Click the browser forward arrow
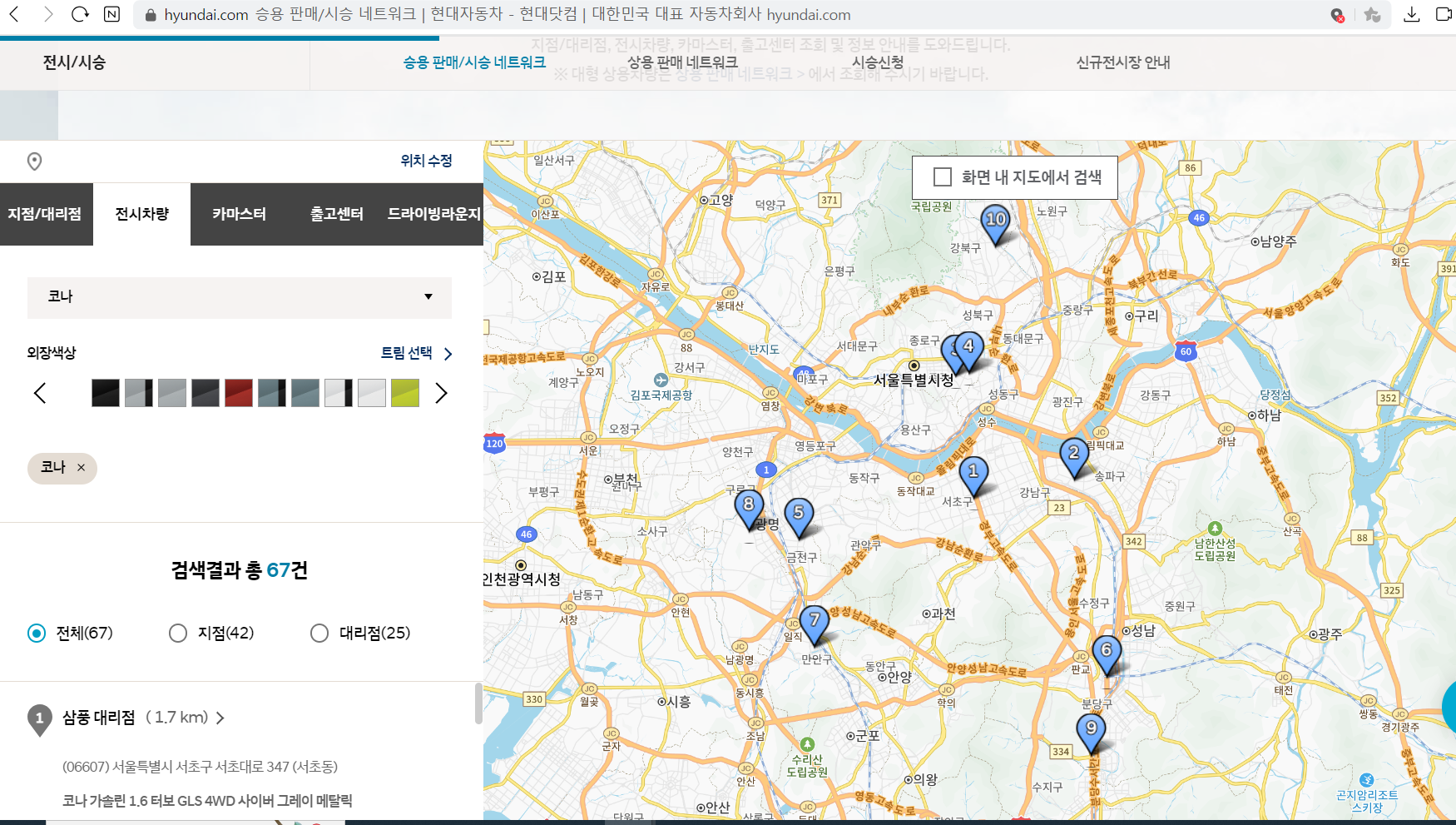 [47, 14]
